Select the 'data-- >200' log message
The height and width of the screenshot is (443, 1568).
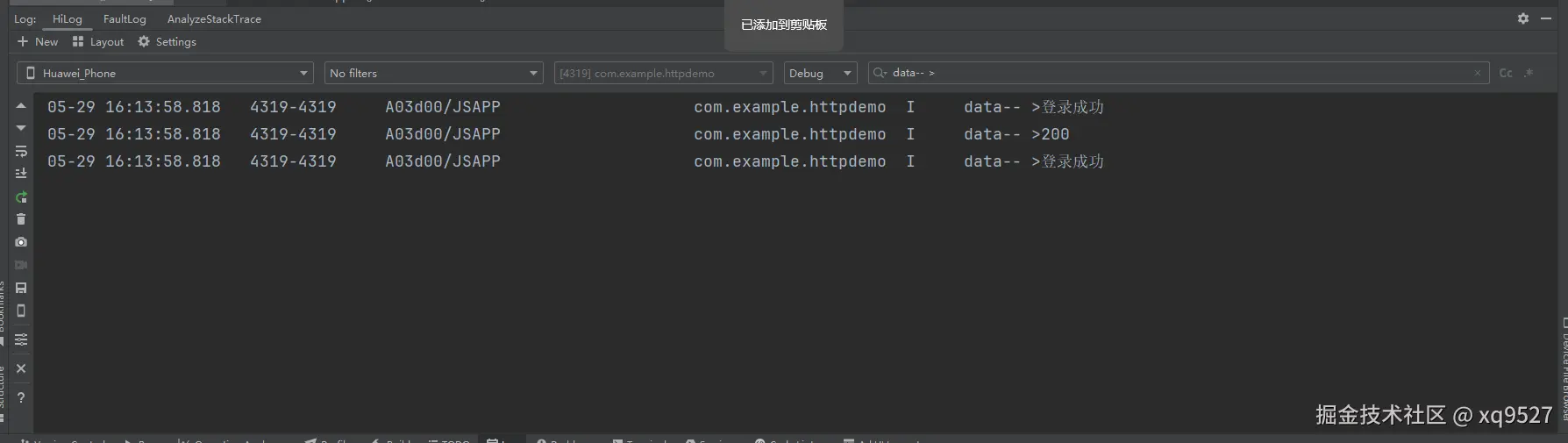(x=1016, y=134)
